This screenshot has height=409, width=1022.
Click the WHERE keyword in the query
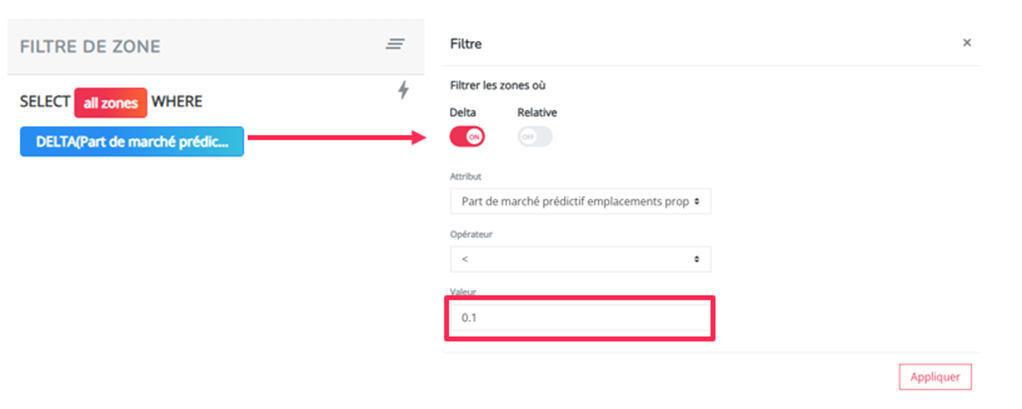pyautogui.click(x=177, y=102)
